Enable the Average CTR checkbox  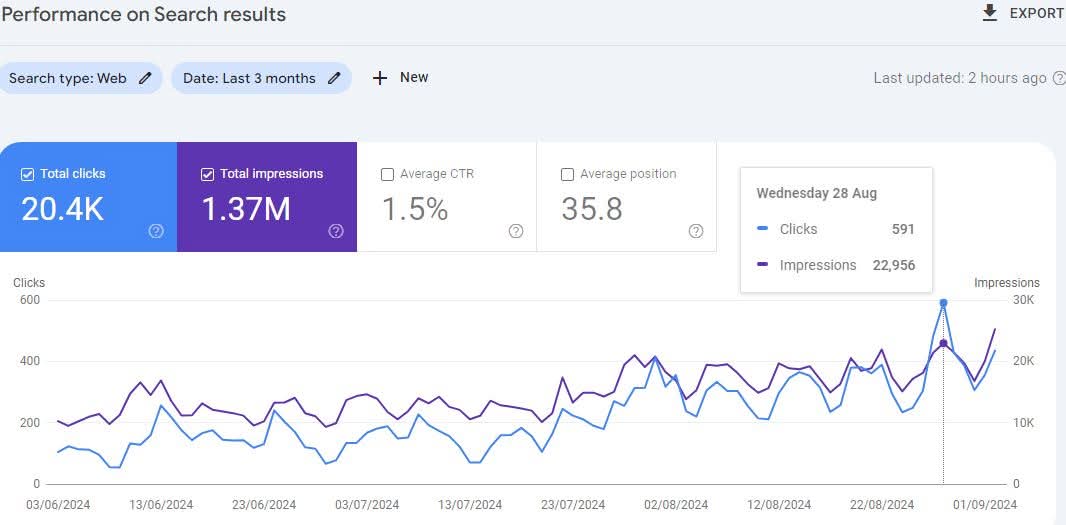[387, 174]
